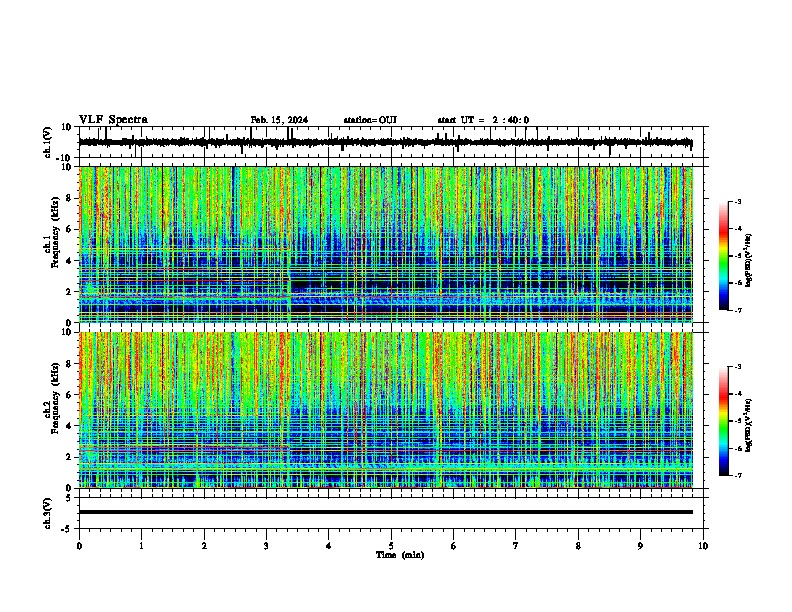Click the time axis tick label "7"
The height and width of the screenshot is (612, 792).
516,546
